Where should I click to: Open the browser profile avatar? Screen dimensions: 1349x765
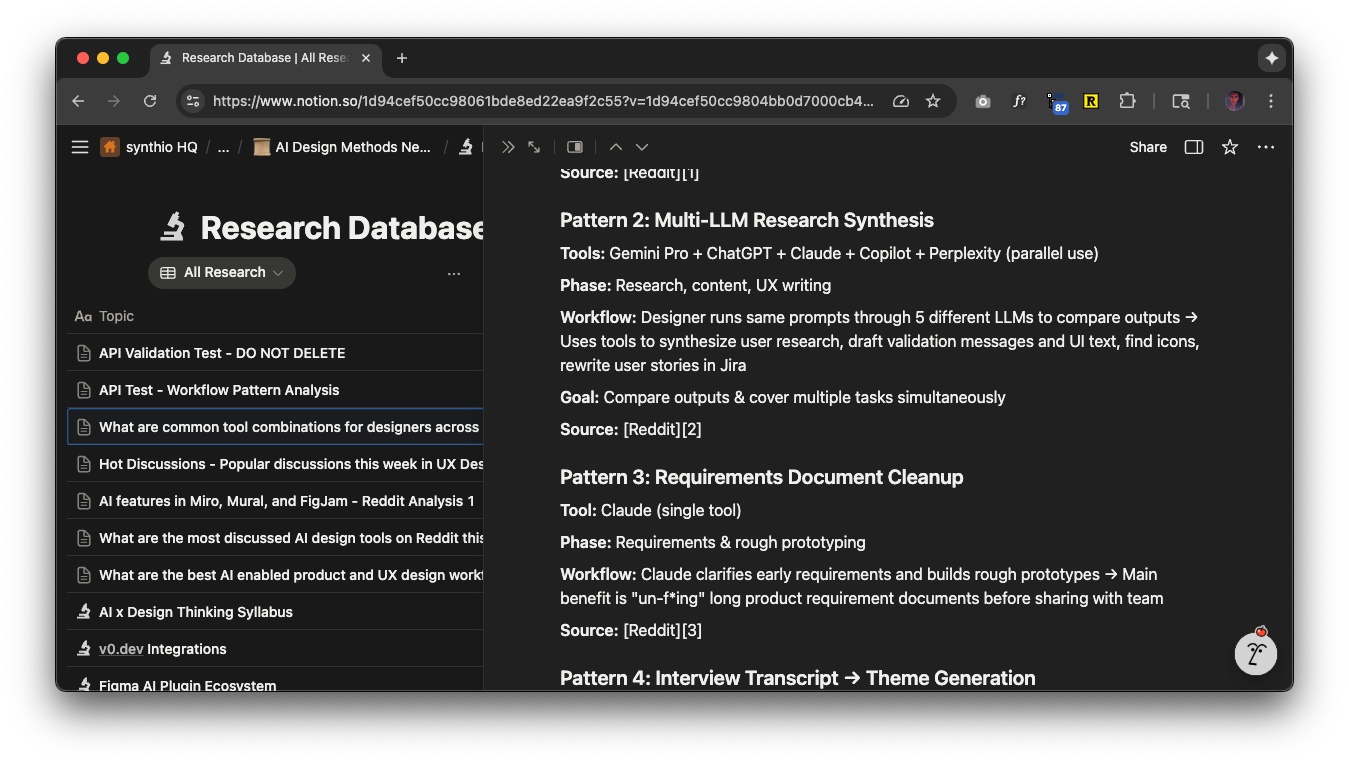[x=1235, y=101]
